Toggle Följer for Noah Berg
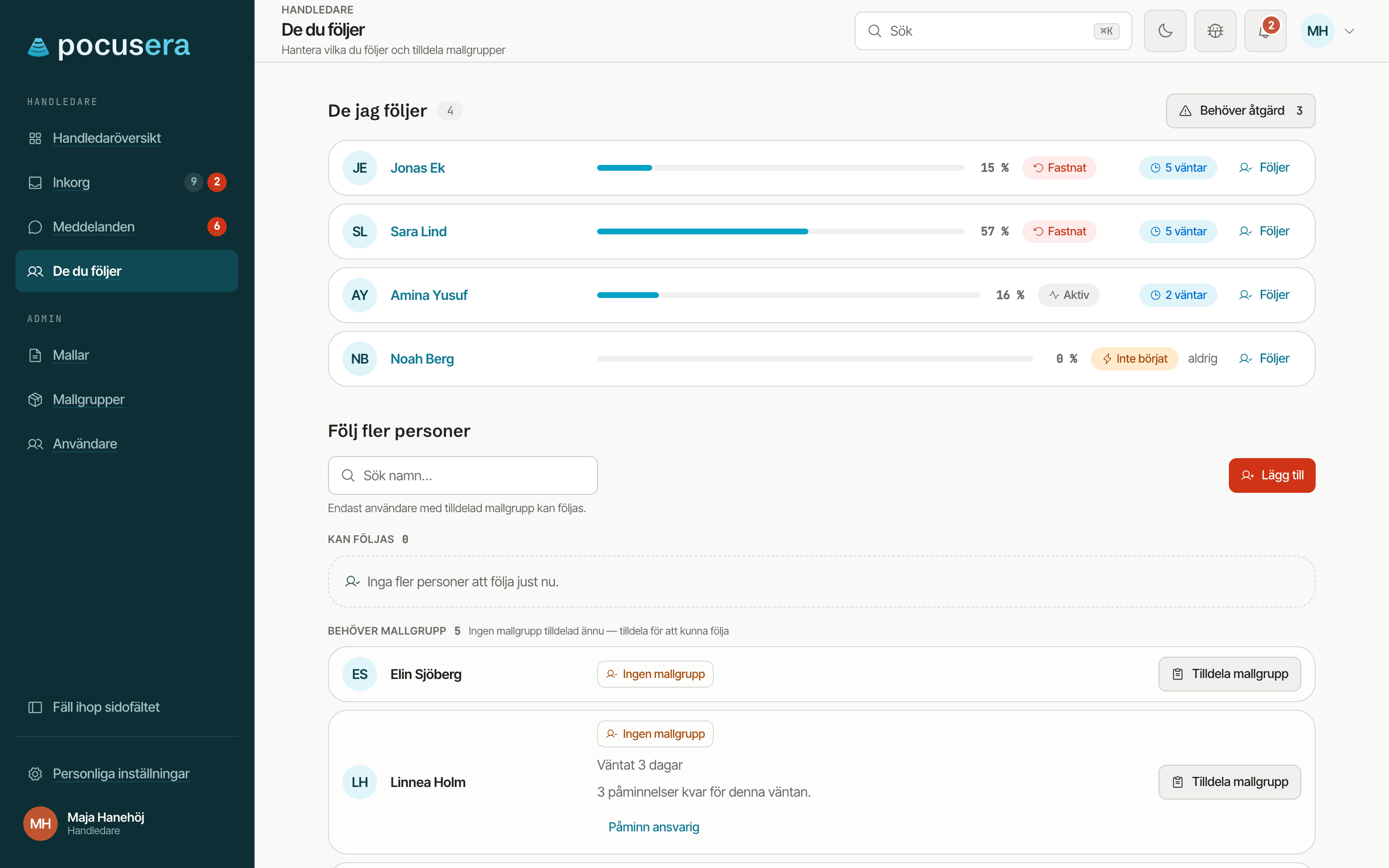This screenshot has width=1389, height=868. 1264,359
